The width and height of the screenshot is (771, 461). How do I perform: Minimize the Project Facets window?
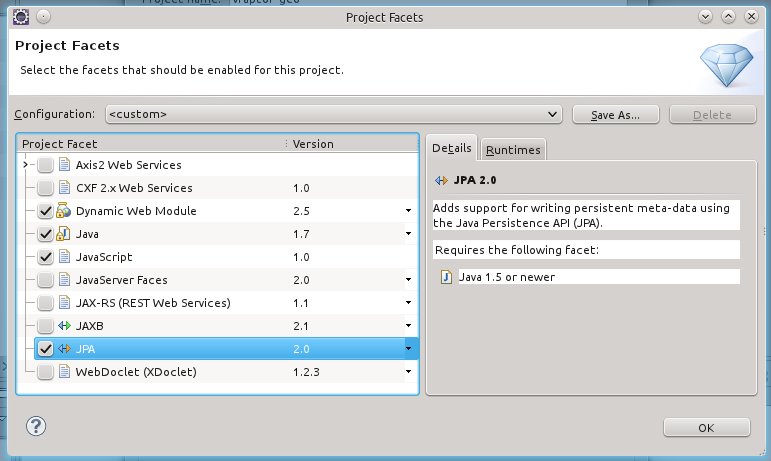click(x=705, y=17)
